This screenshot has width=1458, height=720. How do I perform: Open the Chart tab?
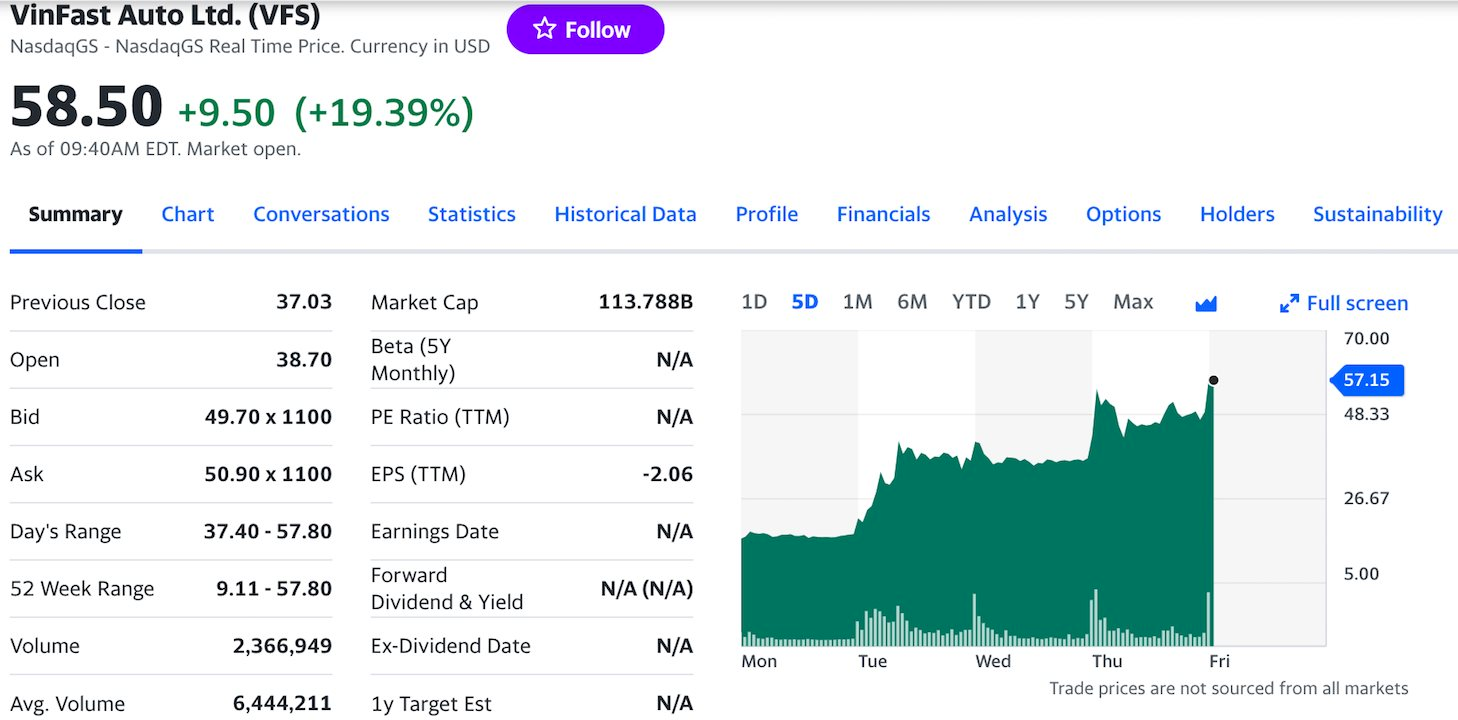[188, 214]
